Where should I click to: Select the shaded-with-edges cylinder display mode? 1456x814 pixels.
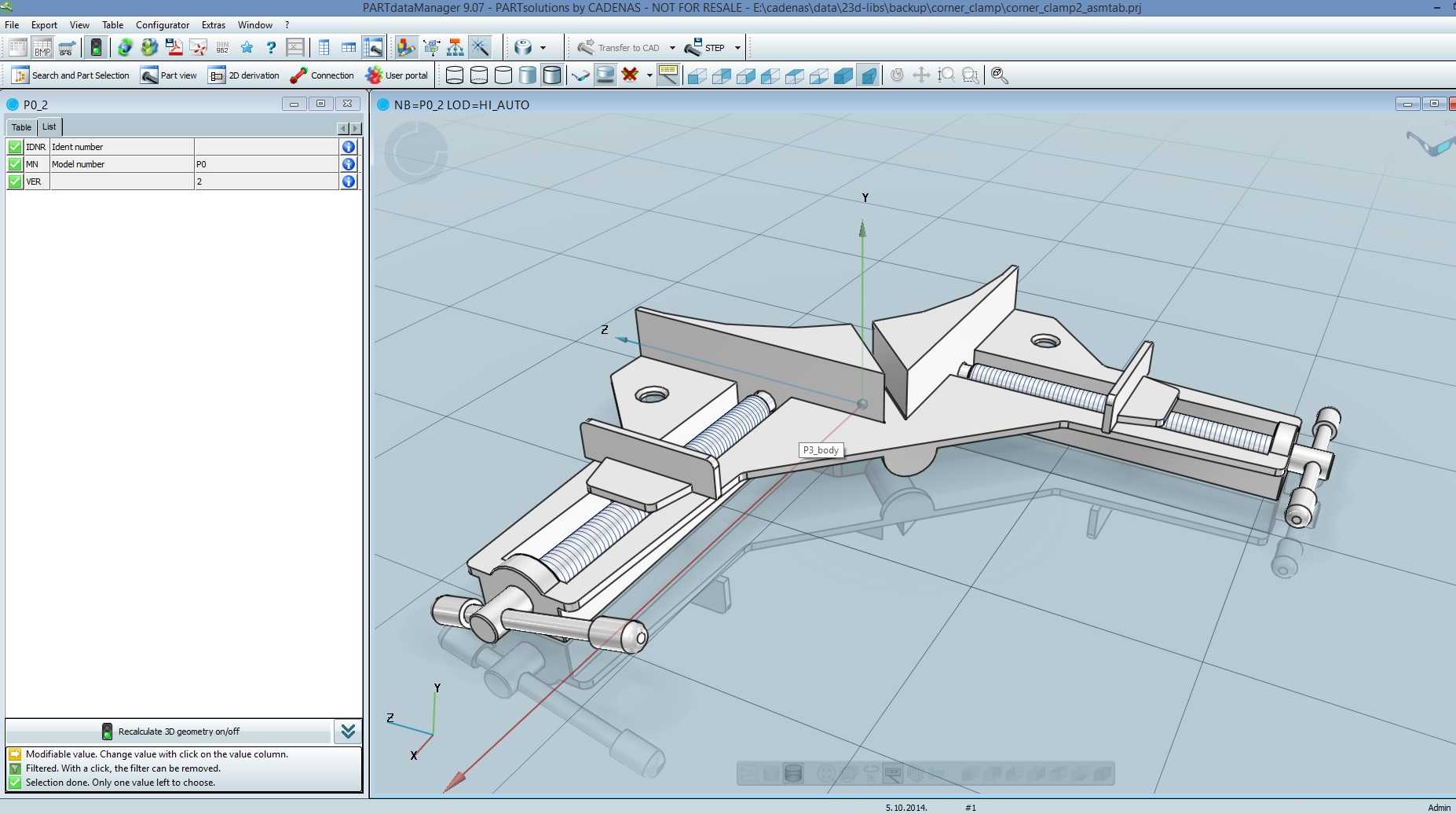[x=552, y=75]
